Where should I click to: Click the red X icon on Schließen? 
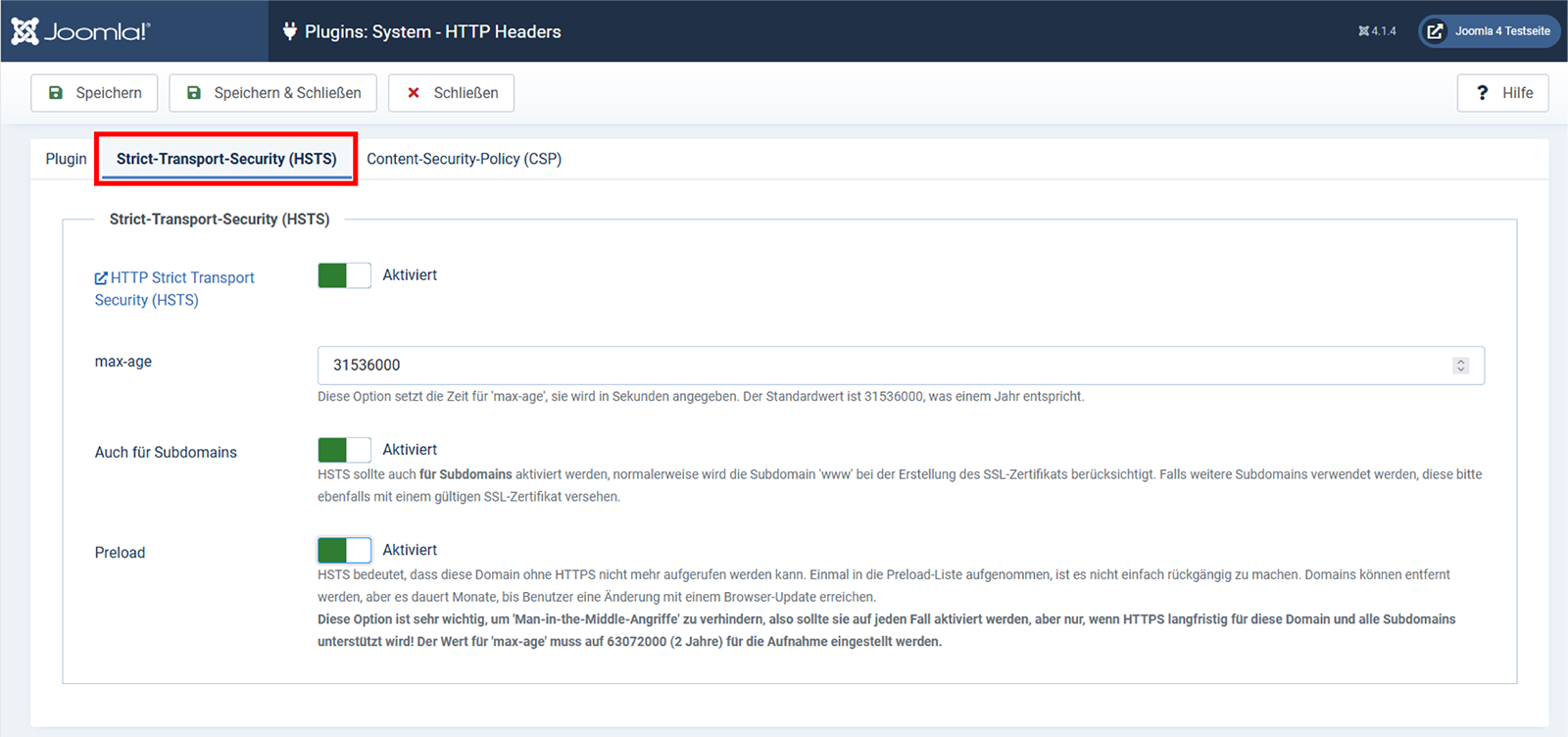point(414,93)
